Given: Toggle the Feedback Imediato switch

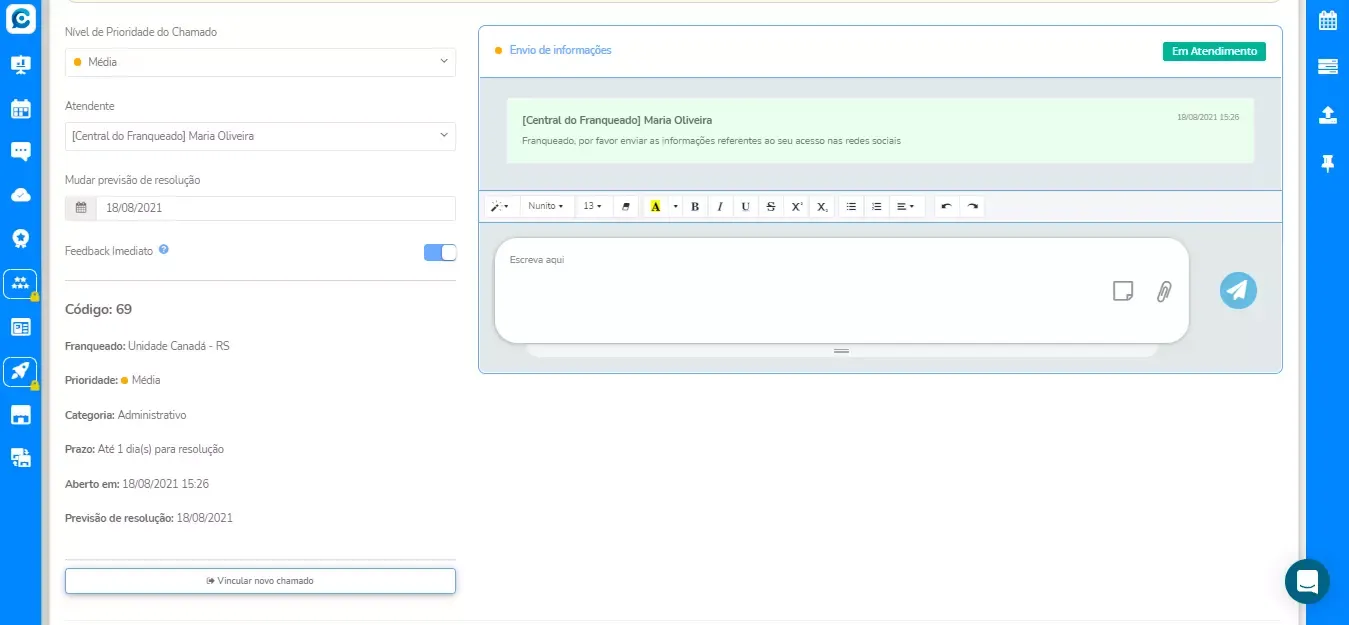Looking at the screenshot, I should [440, 252].
